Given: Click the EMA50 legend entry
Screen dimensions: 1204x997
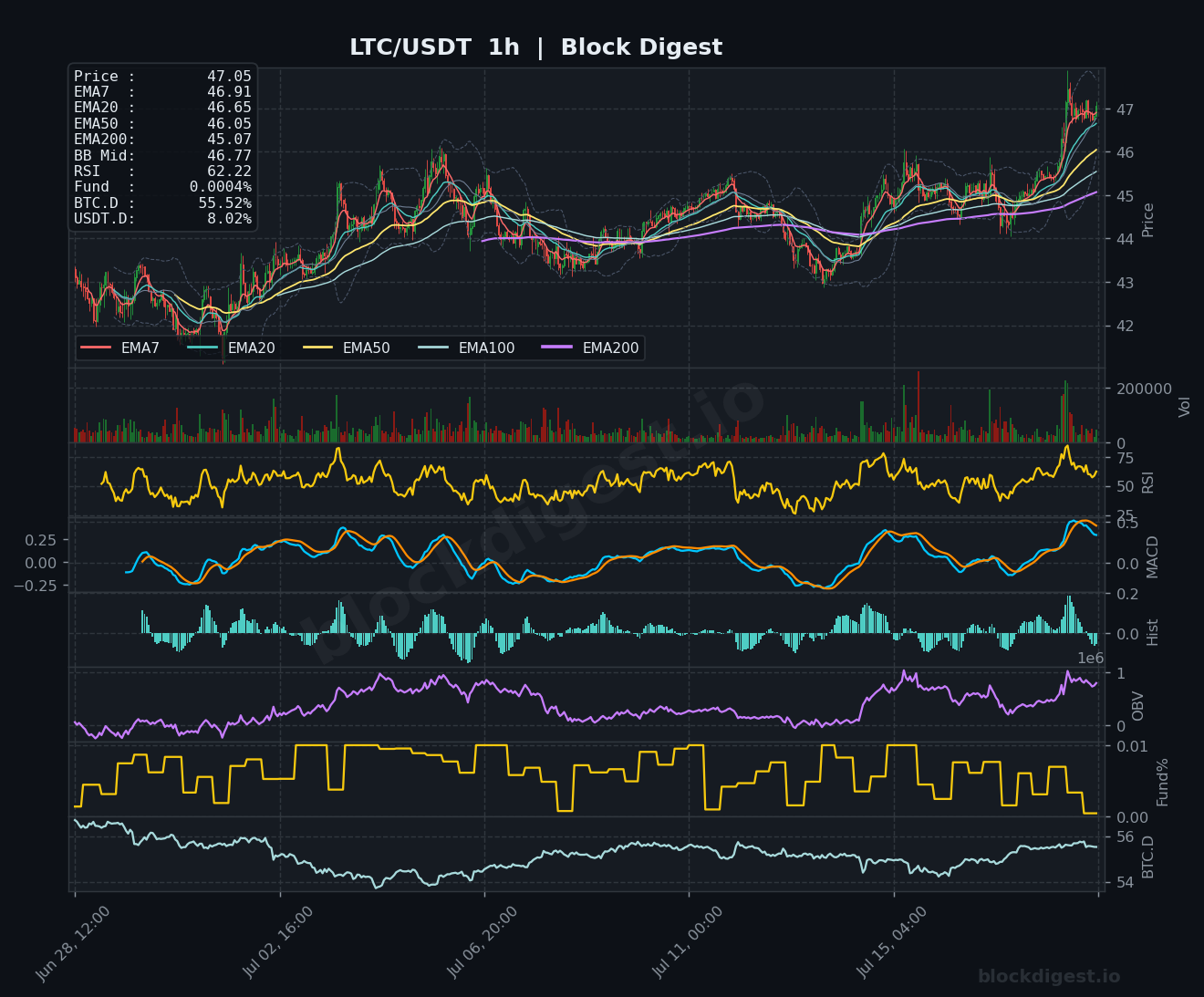Looking at the screenshot, I should (x=346, y=348).
